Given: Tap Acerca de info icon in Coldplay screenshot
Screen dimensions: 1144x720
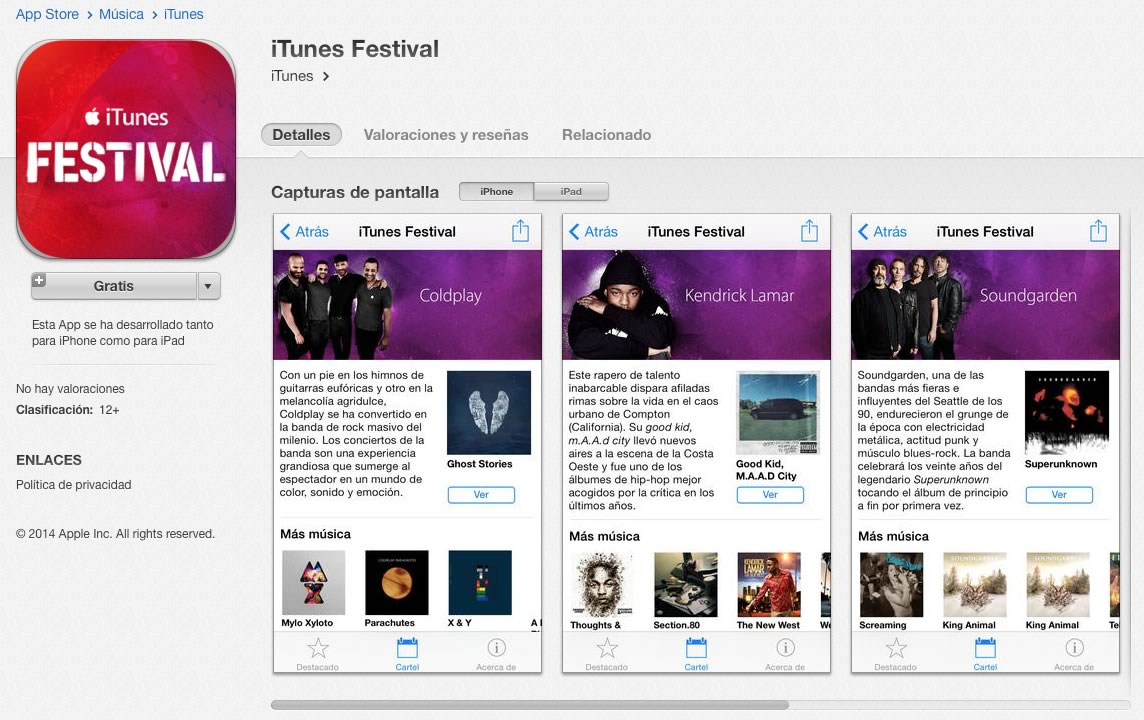Looking at the screenshot, I should pyautogui.click(x=496, y=648).
